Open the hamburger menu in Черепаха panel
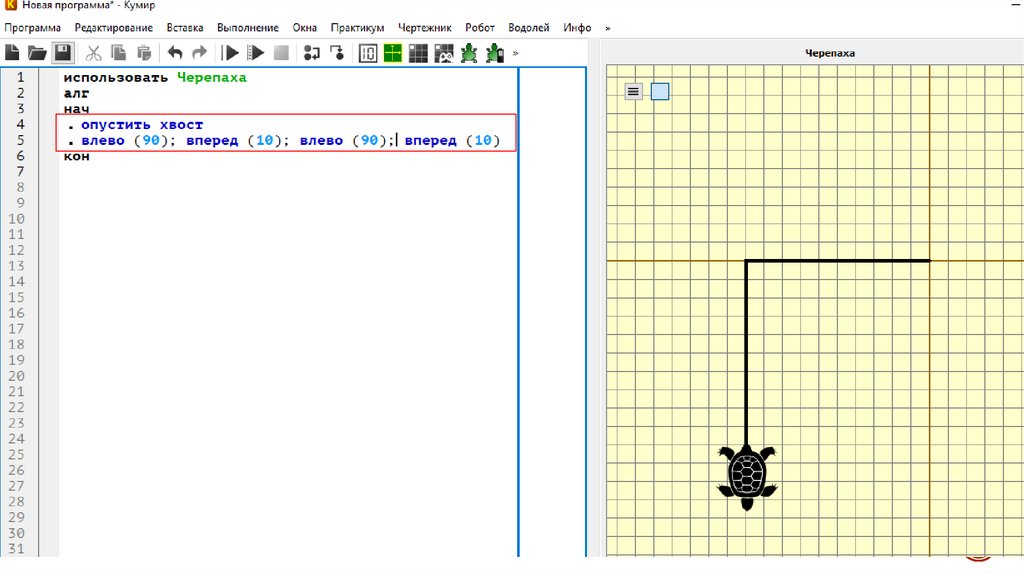This screenshot has height=574, width=1024. [x=634, y=91]
